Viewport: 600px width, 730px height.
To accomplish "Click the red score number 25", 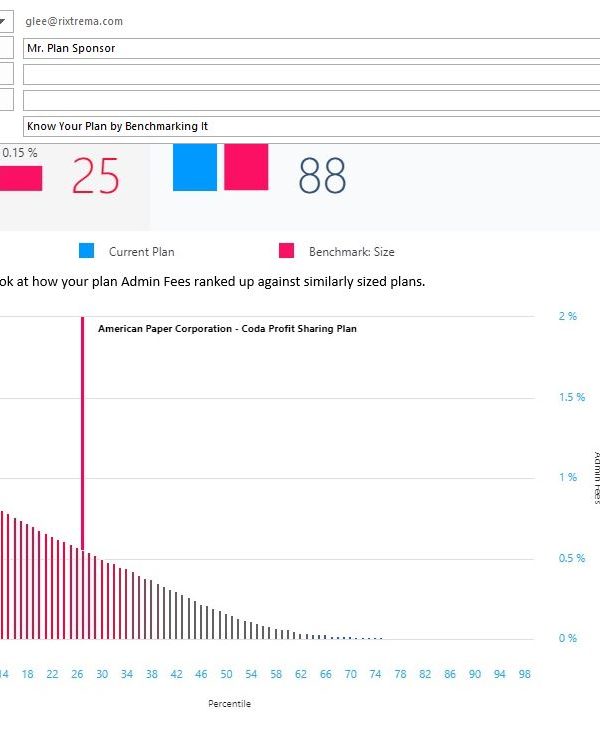I will tap(95, 177).
